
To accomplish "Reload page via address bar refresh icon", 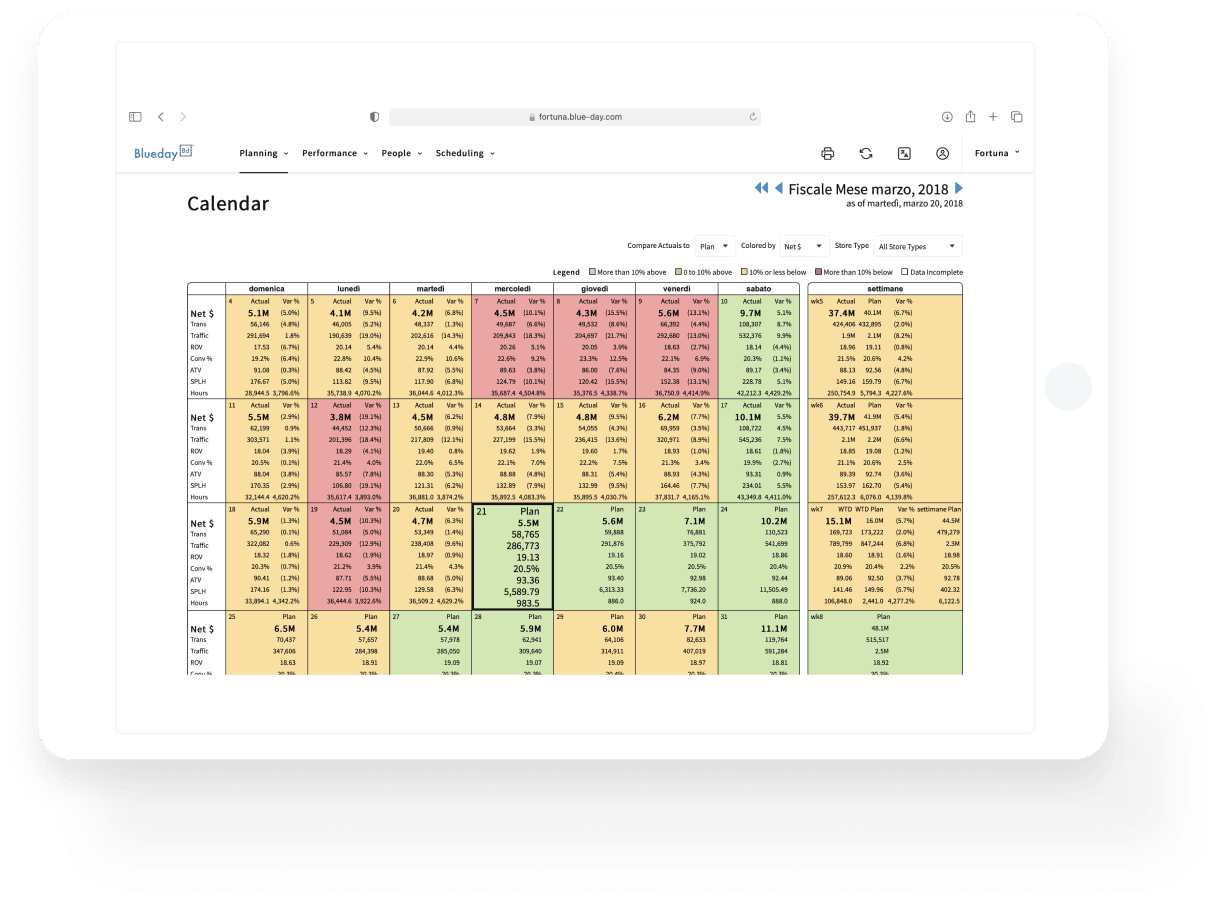I will point(752,117).
